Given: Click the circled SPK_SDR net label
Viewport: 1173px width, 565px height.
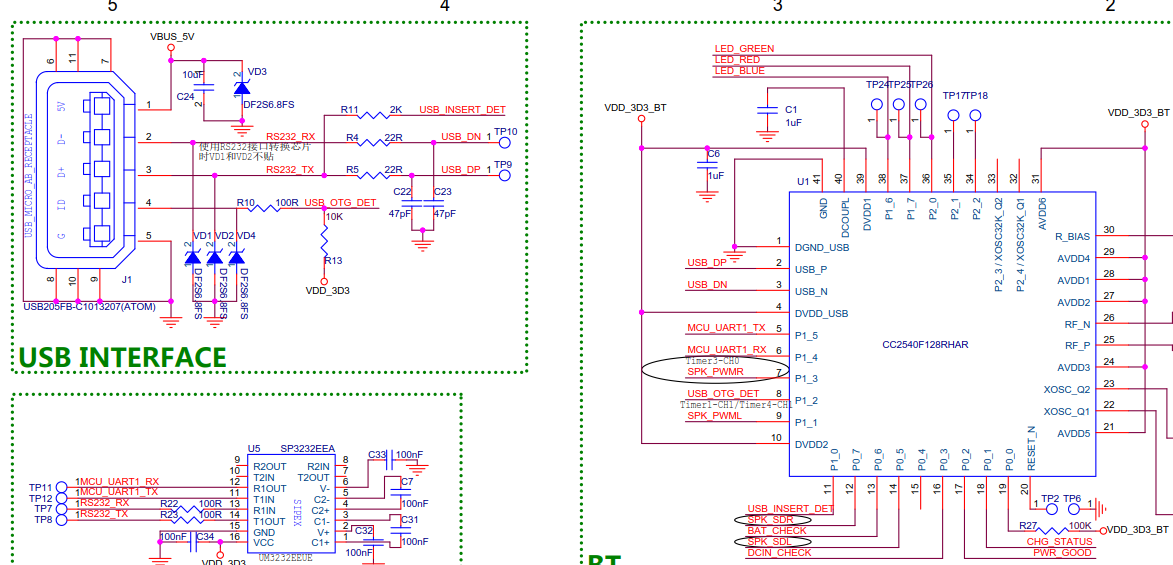Looking at the screenshot, I should pyautogui.click(x=773, y=519).
